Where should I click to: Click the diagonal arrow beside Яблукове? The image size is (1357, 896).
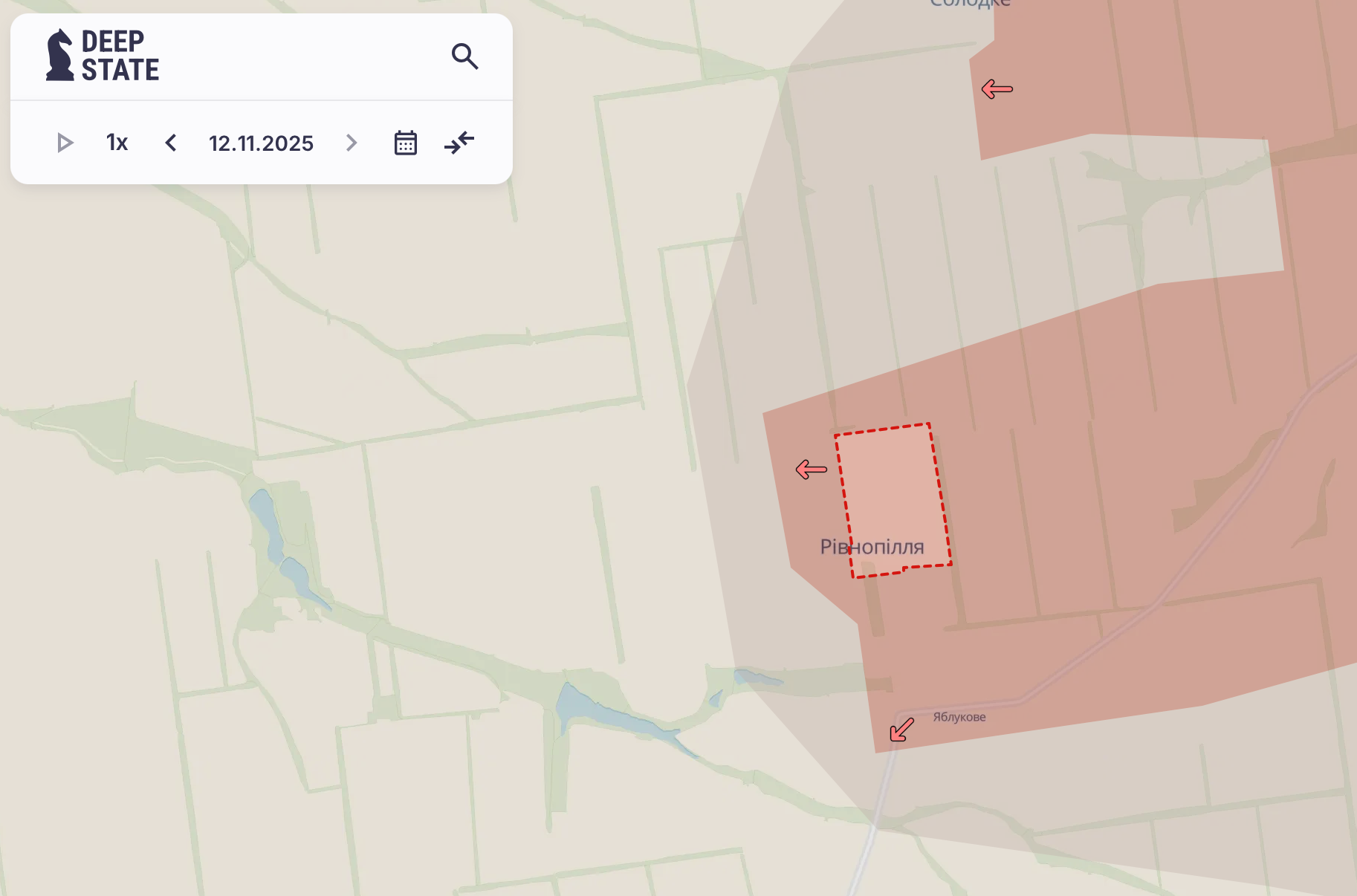[901, 730]
